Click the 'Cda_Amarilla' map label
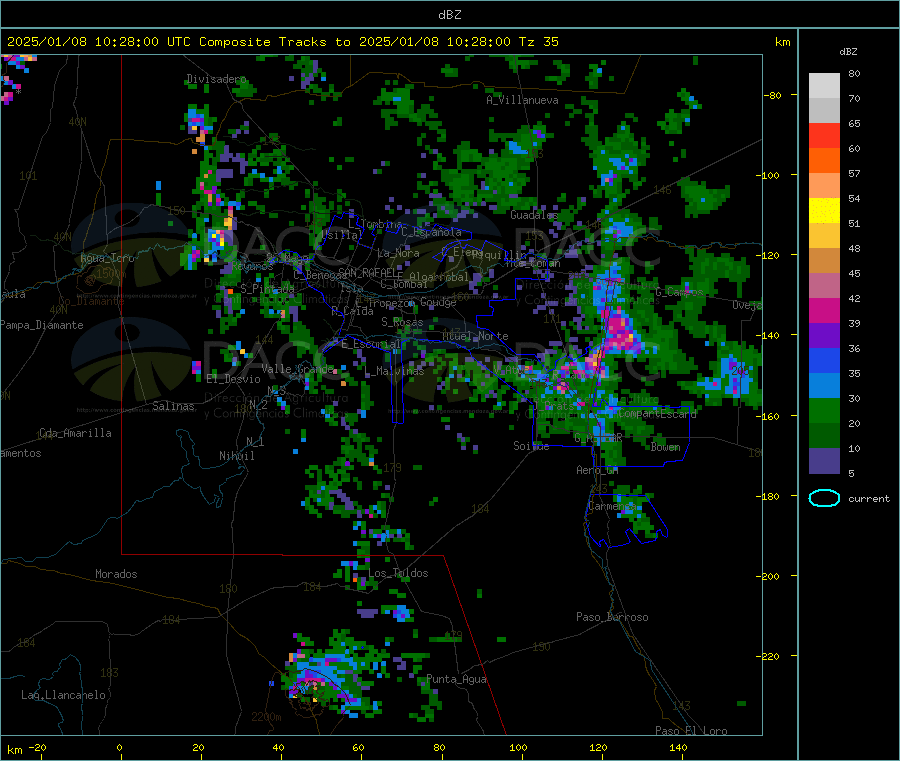 tap(75, 433)
